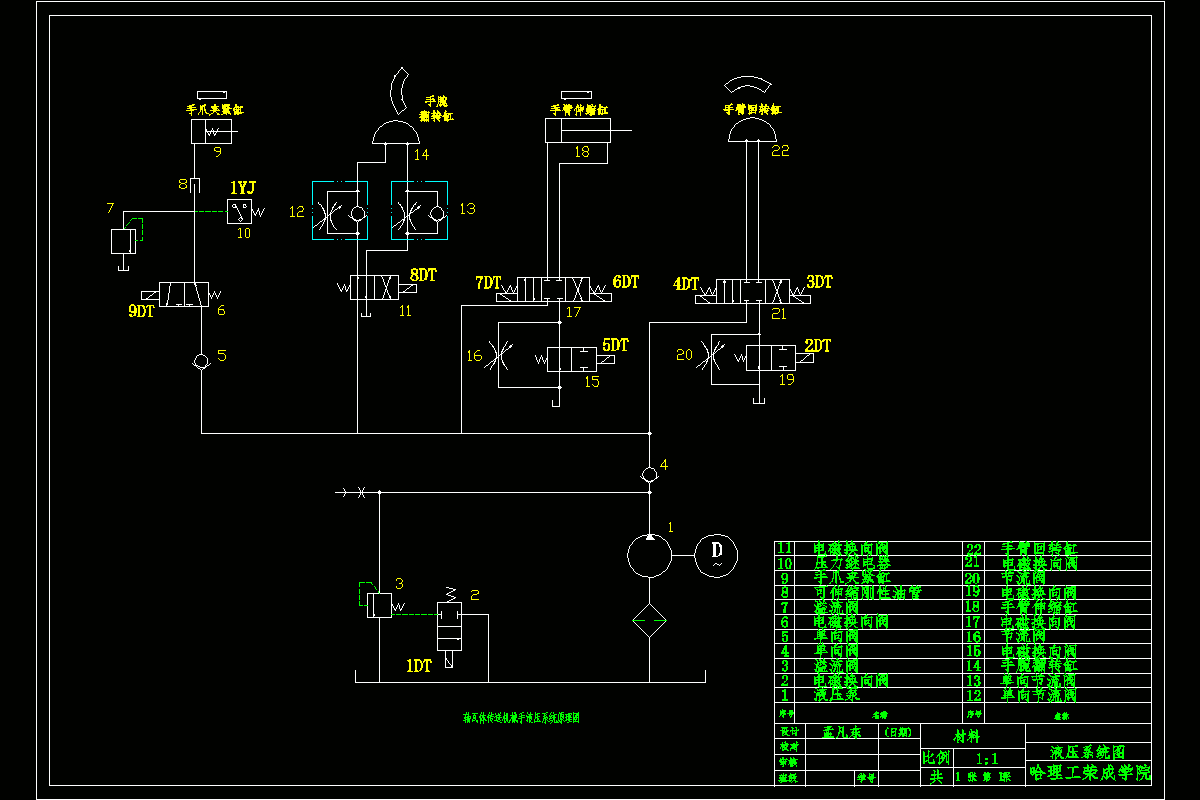Click the 2DT solenoid label
The image size is (1200, 800).
point(818,346)
